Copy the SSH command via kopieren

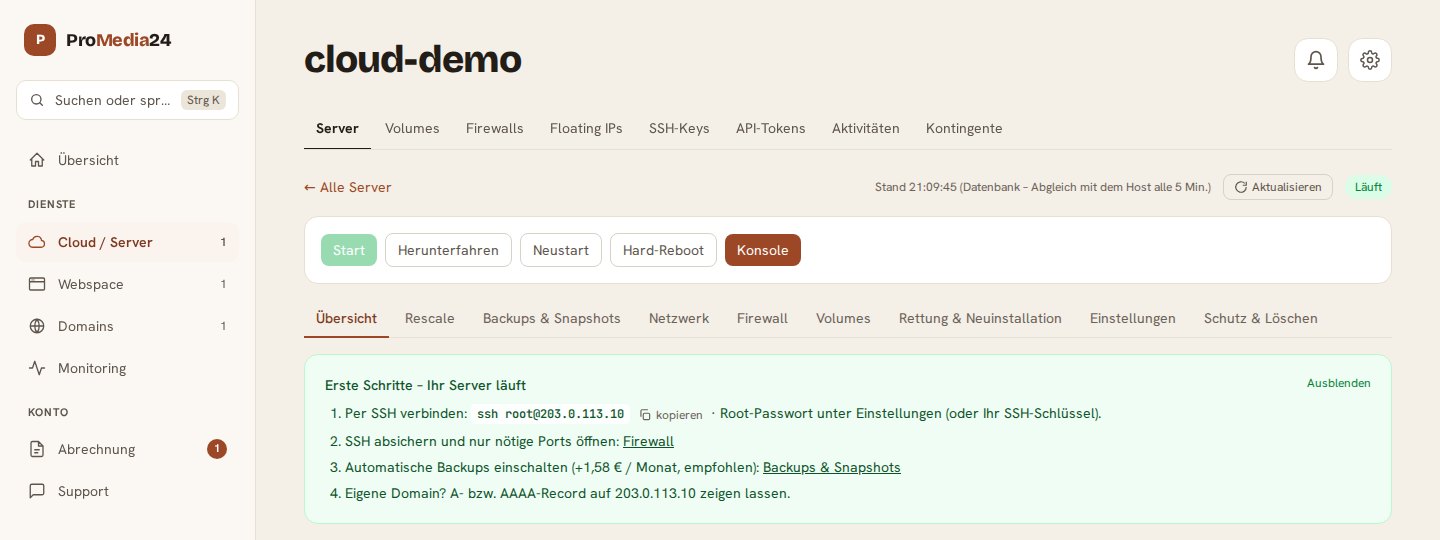point(671,414)
